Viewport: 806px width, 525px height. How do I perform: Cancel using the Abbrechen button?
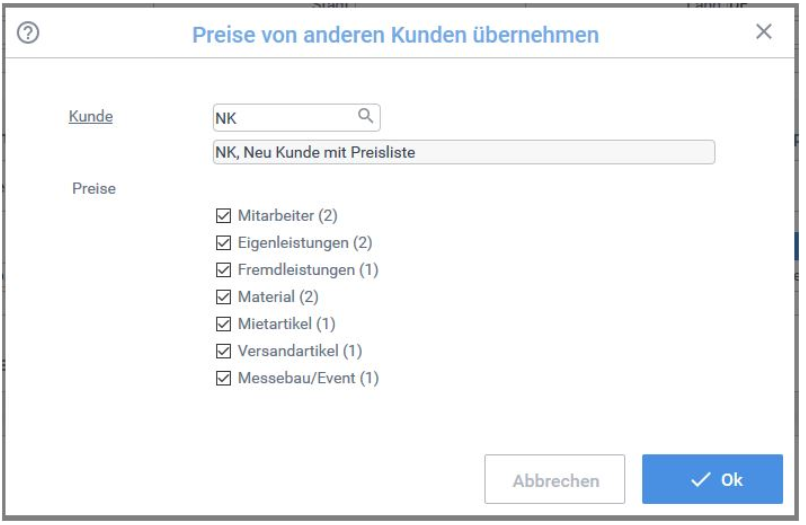pos(555,479)
